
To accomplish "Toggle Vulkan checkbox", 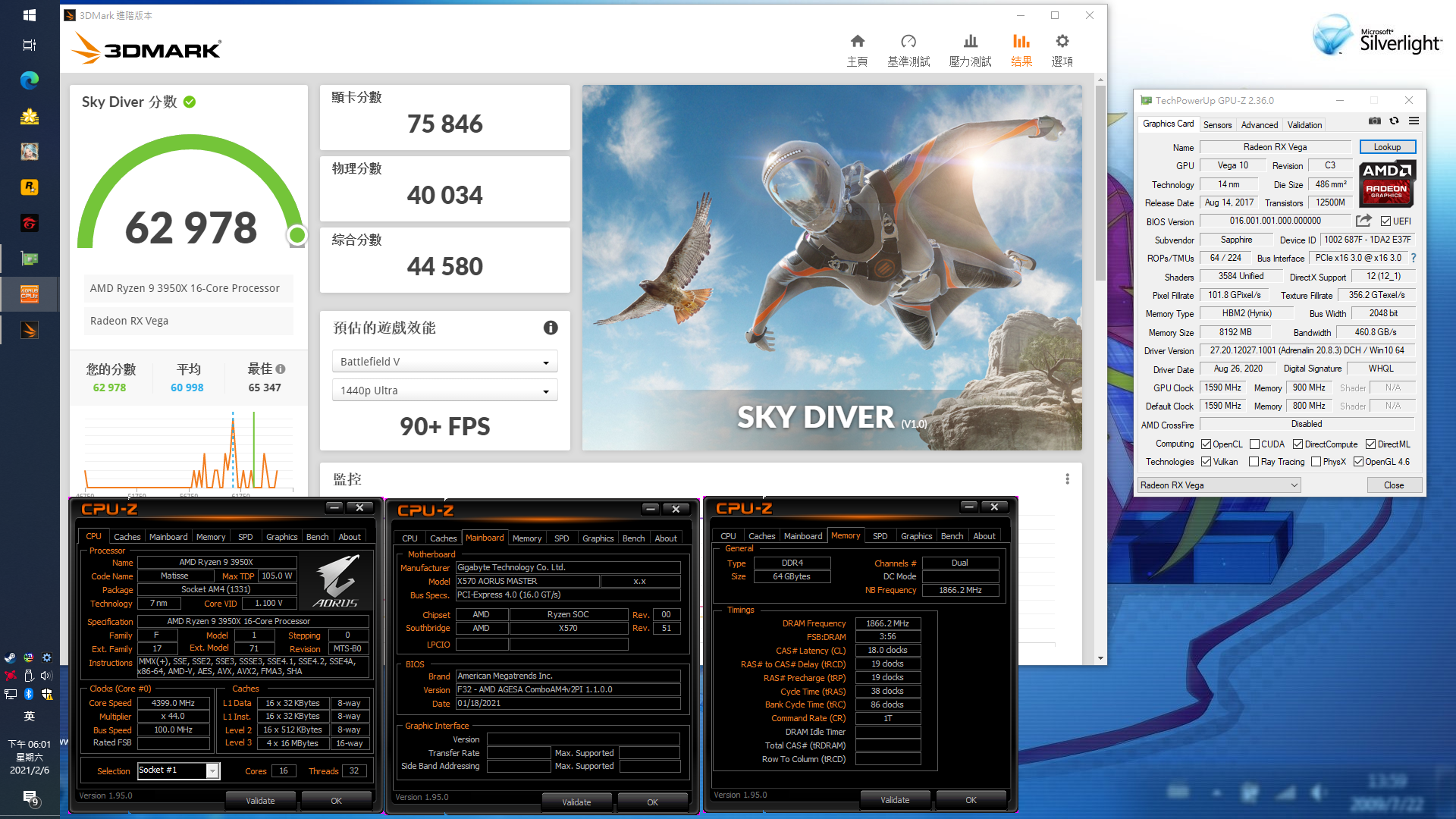I will pyautogui.click(x=1206, y=462).
